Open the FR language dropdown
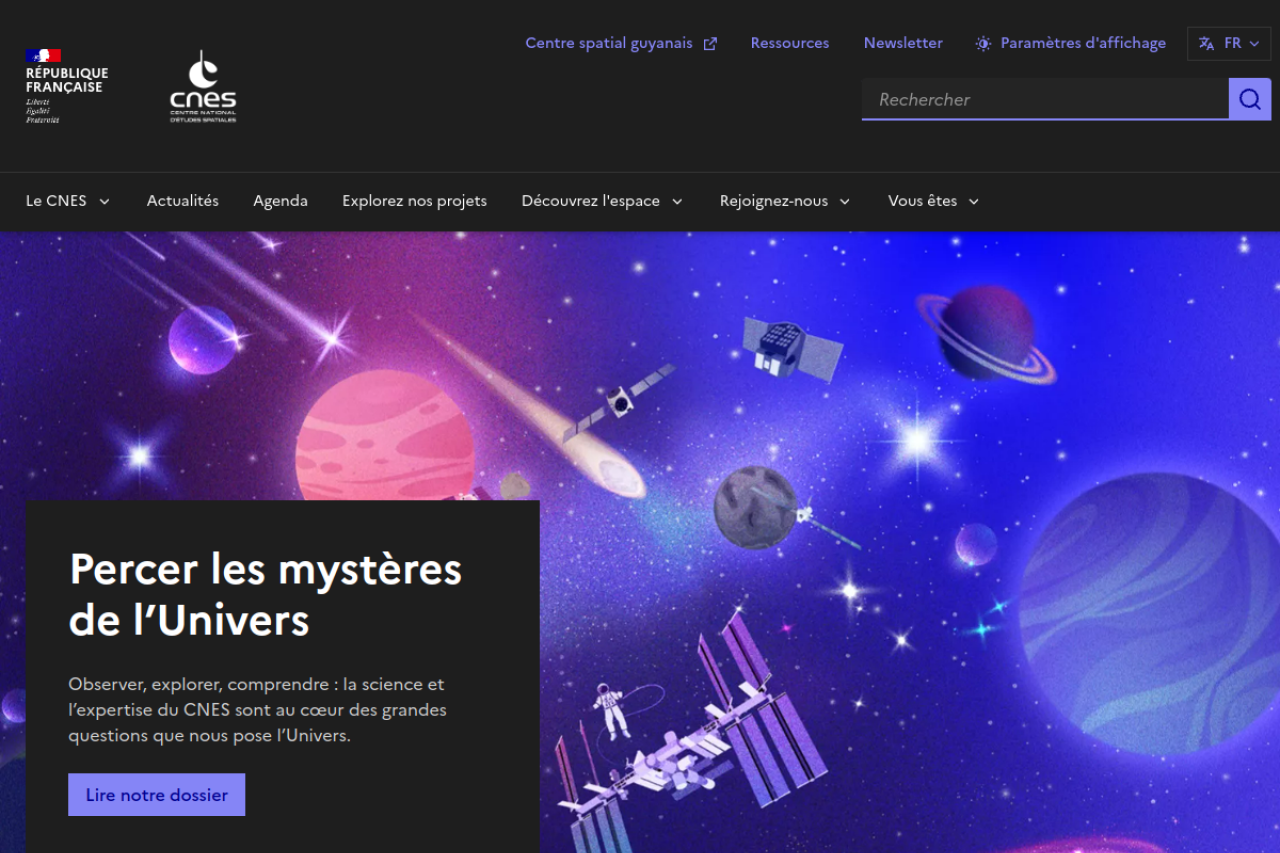Image resolution: width=1280 pixels, height=853 pixels. 1229,43
